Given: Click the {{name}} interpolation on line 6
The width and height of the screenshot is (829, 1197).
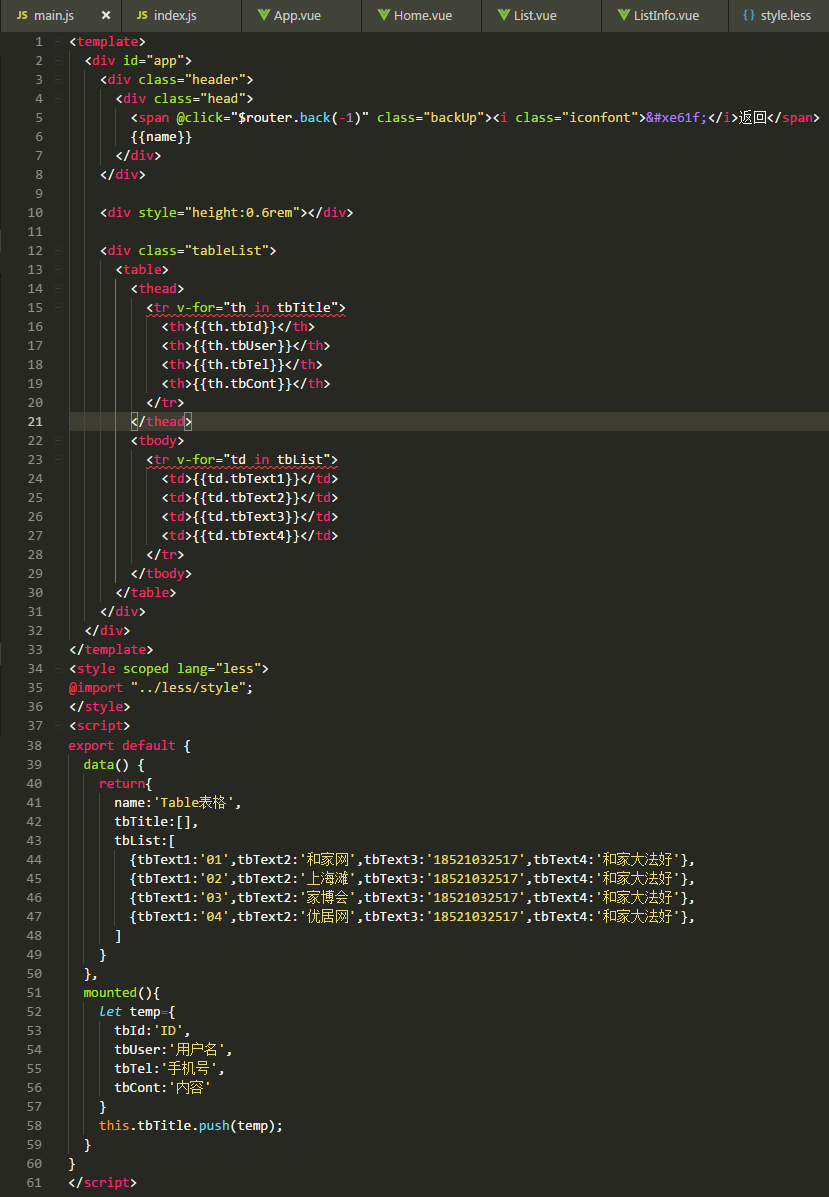Looking at the screenshot, I should click(161, 137).
